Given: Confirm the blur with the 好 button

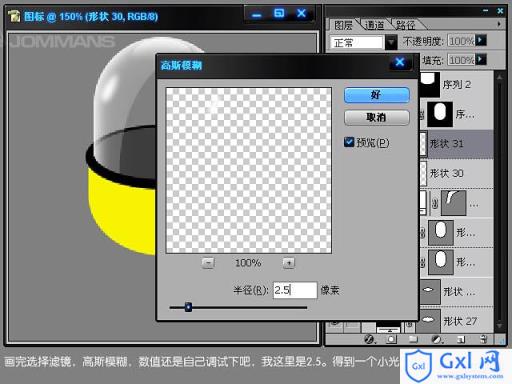Looking at the screenshot, I should (x=377, y=95).
